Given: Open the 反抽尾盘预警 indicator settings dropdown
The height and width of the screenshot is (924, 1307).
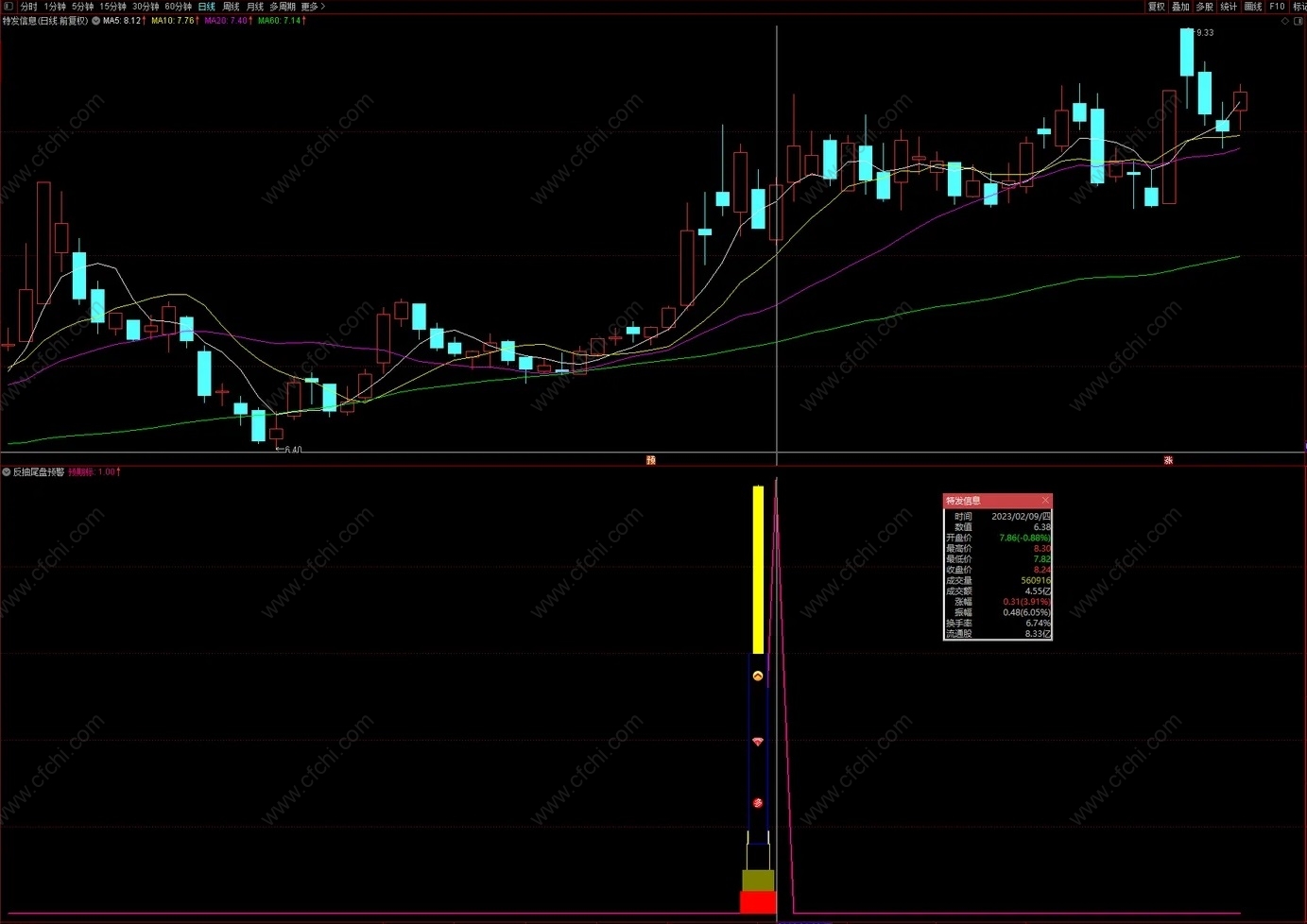Looking at the screenshot, I should click(x=7, y=471).
